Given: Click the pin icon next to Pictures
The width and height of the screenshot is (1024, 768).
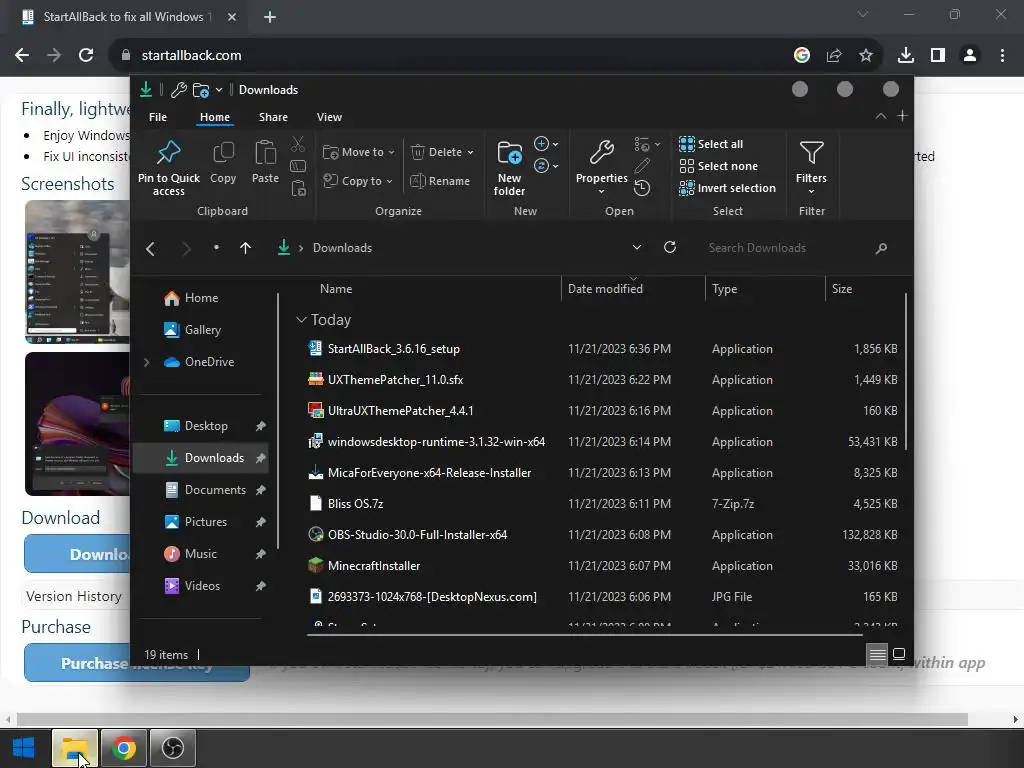Looking at the screenshot, I should pos(261,522).
